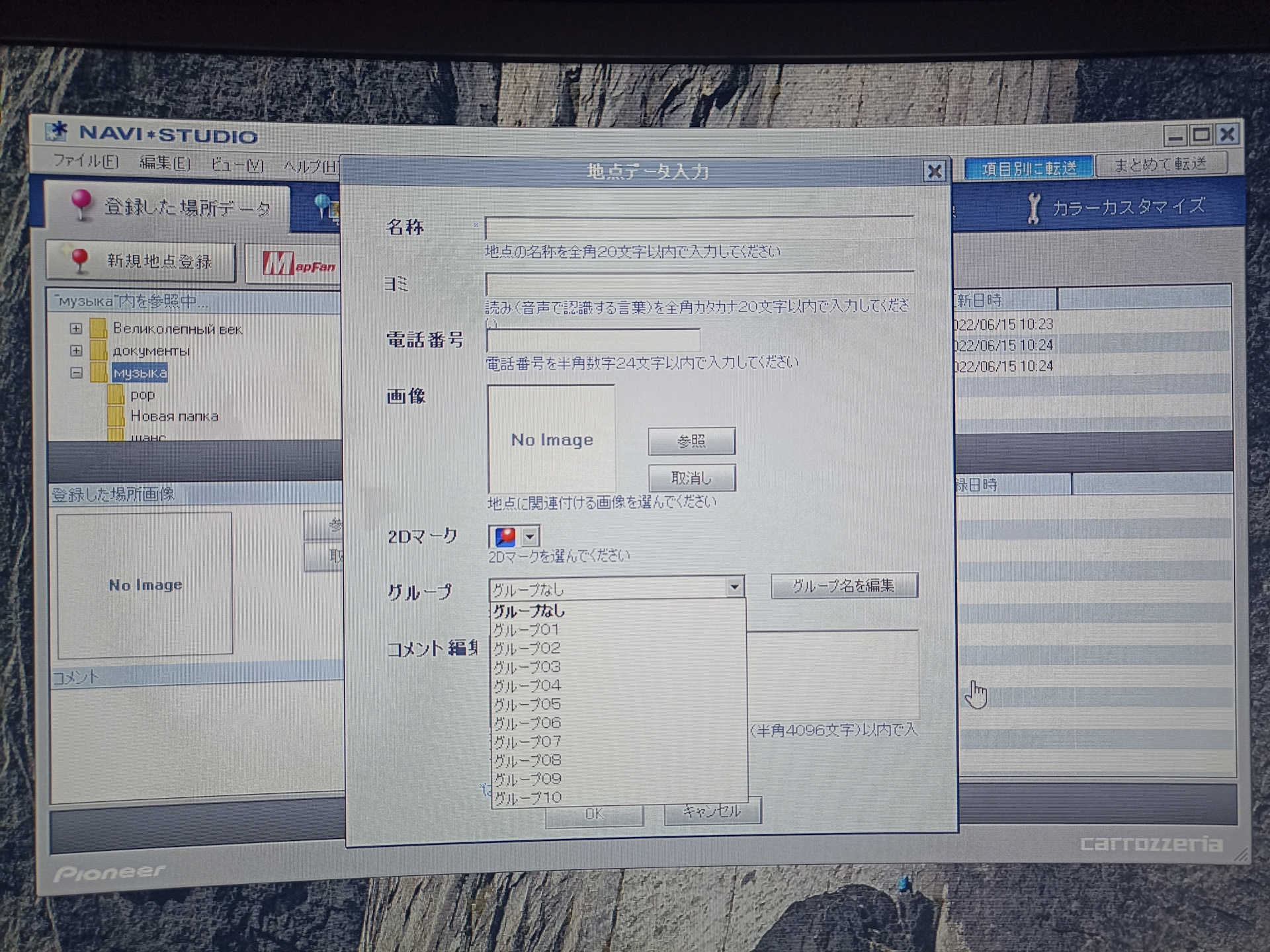
Task: Click the wrench icon beside カラーカスタマイズ
Action: [x=1033, y=208]
